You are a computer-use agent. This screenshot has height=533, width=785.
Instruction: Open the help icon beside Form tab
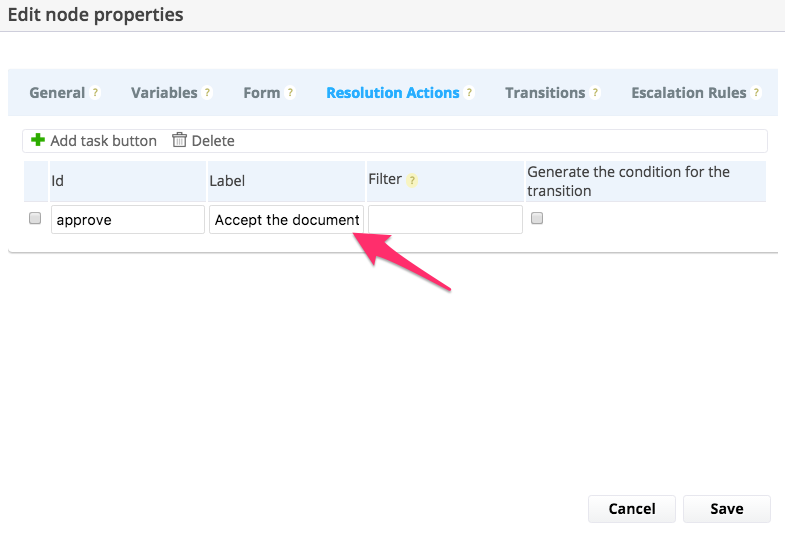click(290, 93)
